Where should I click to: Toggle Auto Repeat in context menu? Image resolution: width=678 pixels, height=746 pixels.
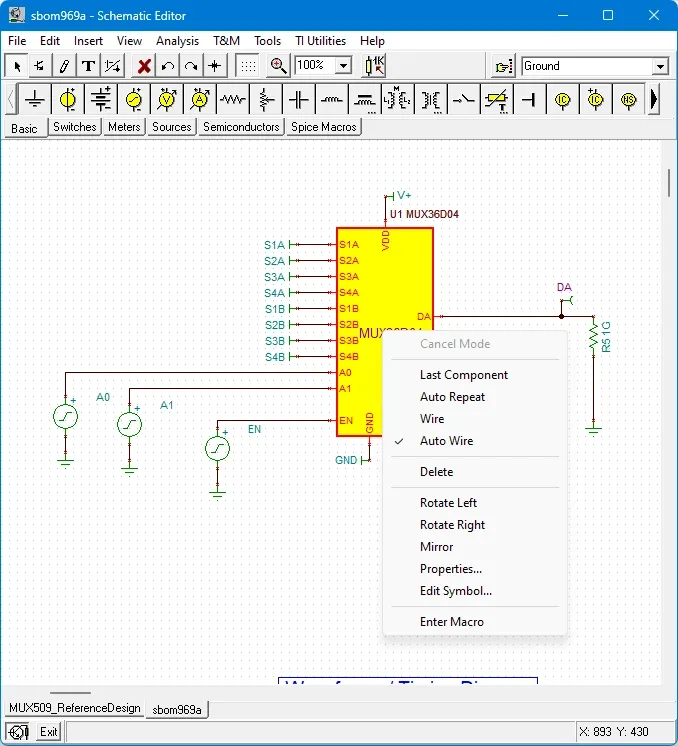pyautogui.click(x=474, y=397)
